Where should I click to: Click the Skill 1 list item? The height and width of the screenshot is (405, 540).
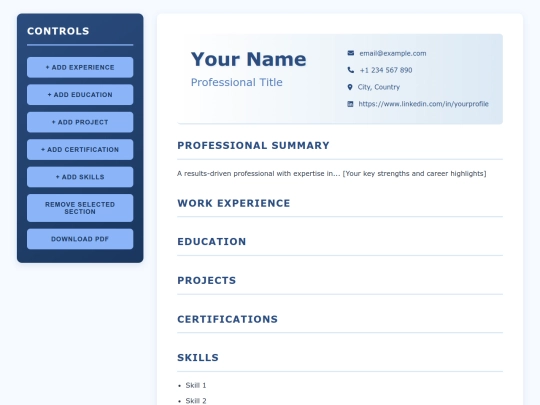pos(196,385)
